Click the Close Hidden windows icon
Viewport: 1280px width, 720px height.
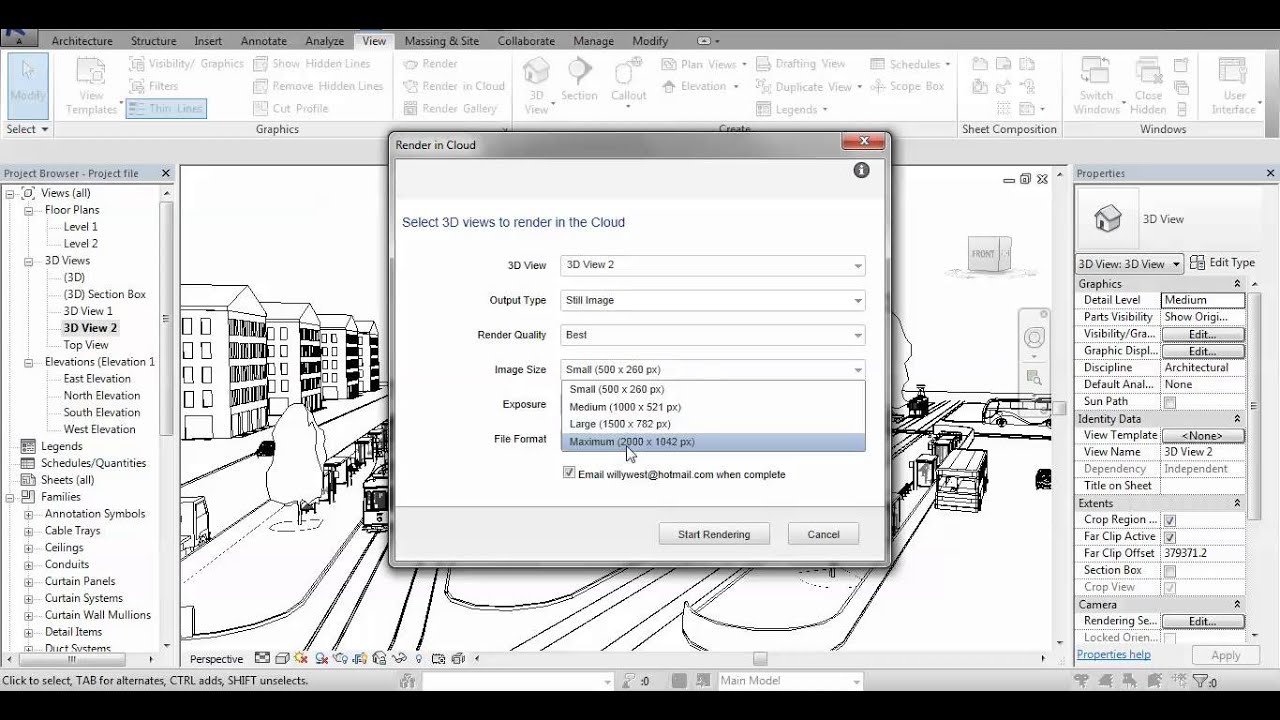(1148, 86)
